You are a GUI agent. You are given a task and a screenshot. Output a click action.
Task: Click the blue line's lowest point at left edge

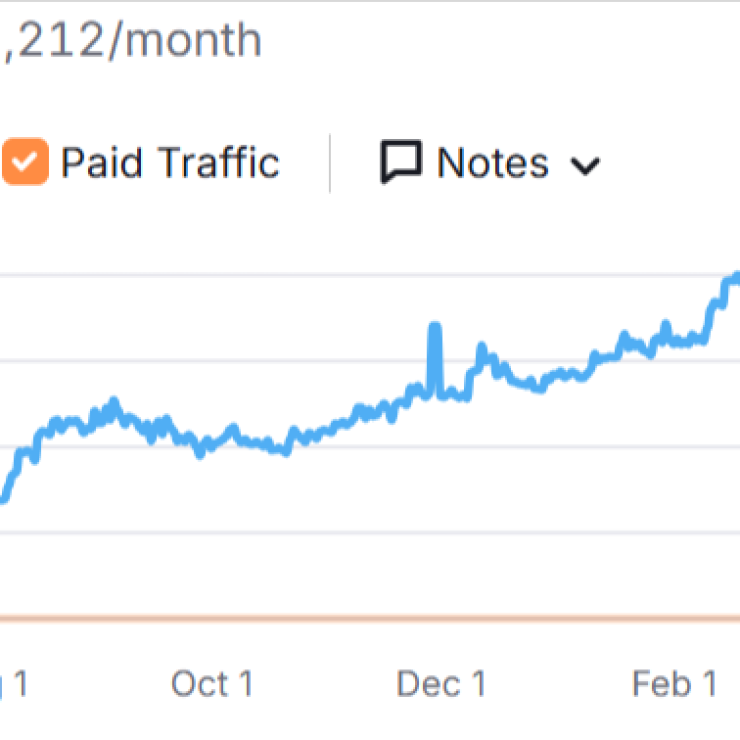(x=4, y=497)
